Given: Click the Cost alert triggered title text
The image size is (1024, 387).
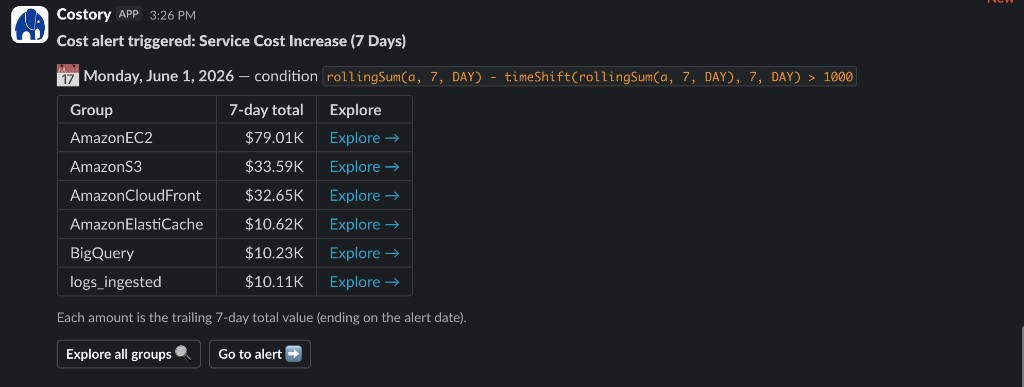Looking at the screenshot, I should [231, 41].
